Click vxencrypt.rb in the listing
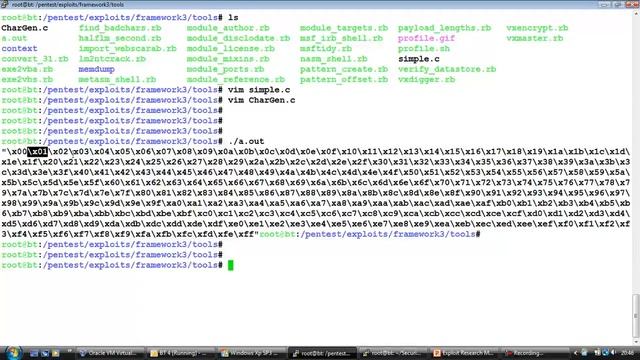Screen dimensions: 640x360 click(x=537, y=28)
